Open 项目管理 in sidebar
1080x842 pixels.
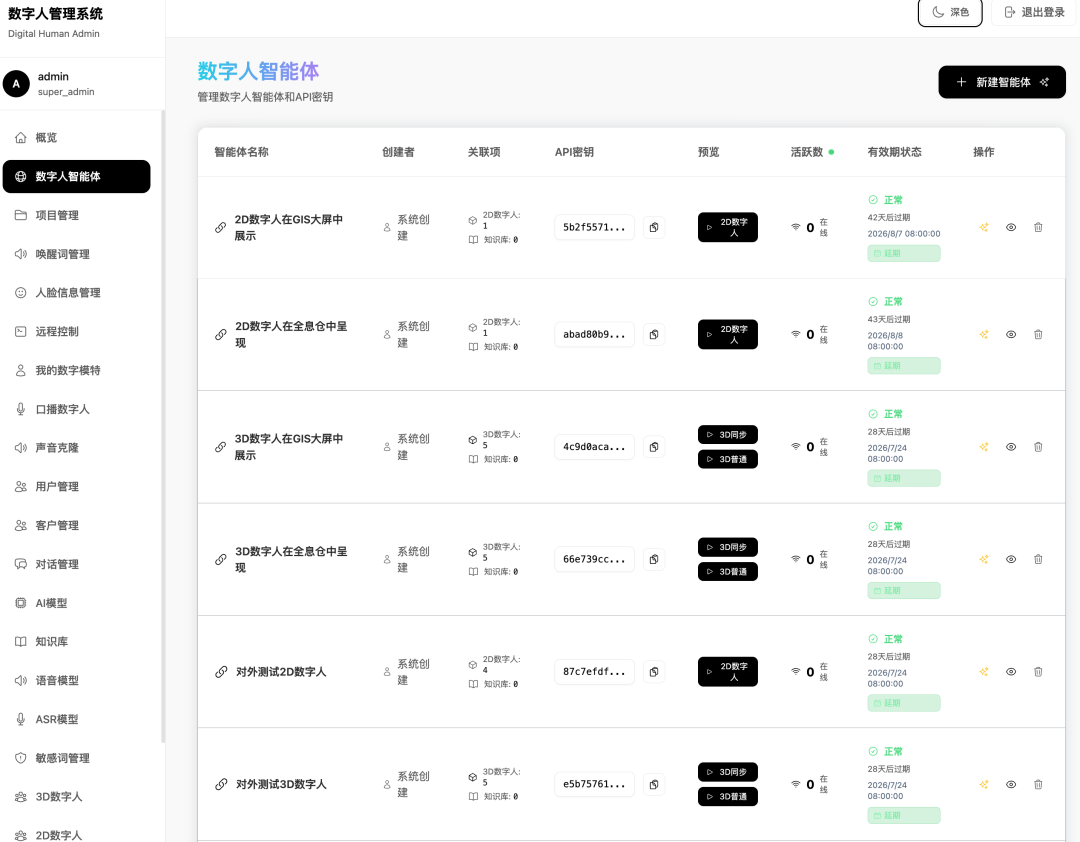pos(76,216)
